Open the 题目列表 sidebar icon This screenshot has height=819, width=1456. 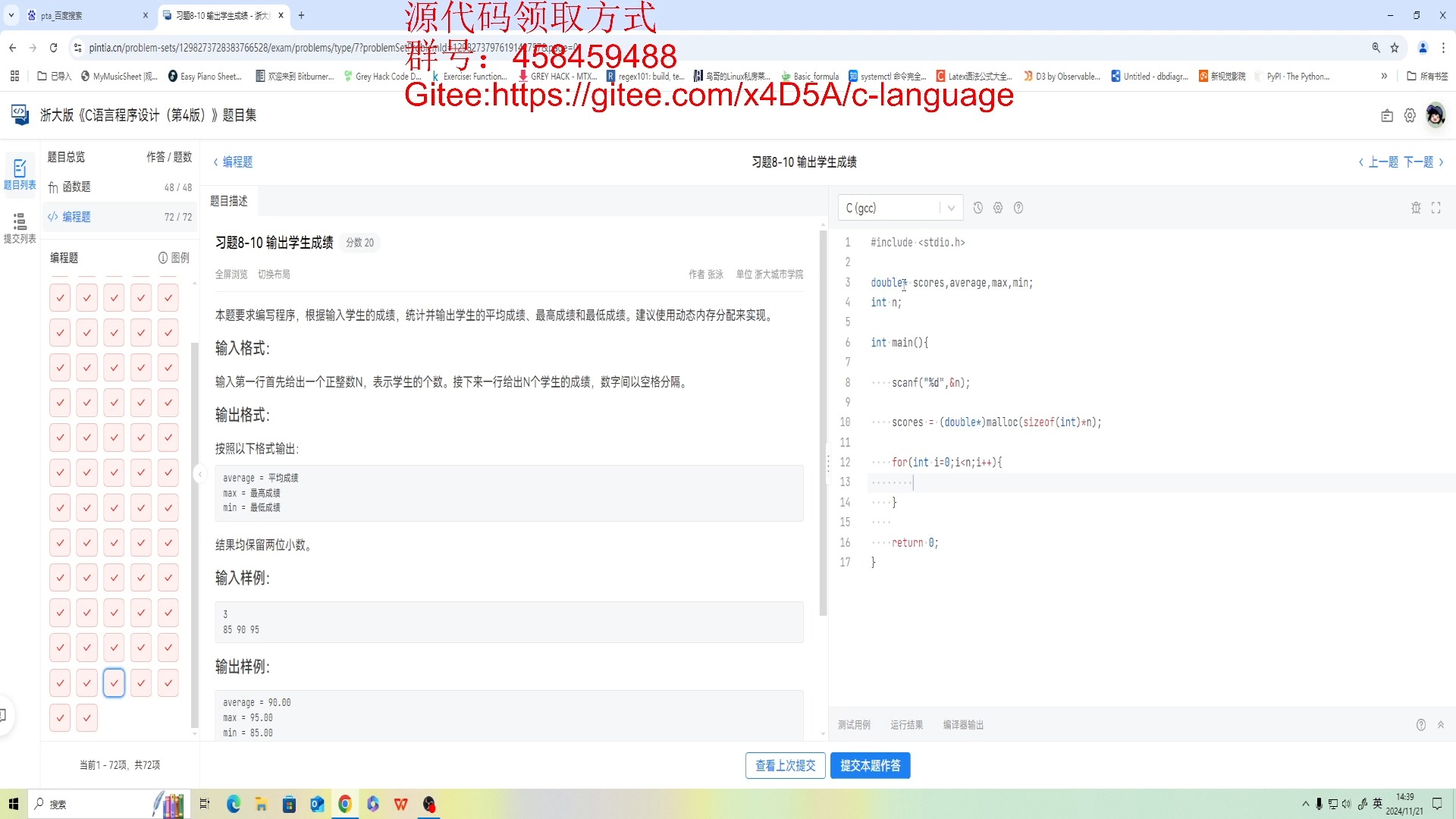[20, 173]
